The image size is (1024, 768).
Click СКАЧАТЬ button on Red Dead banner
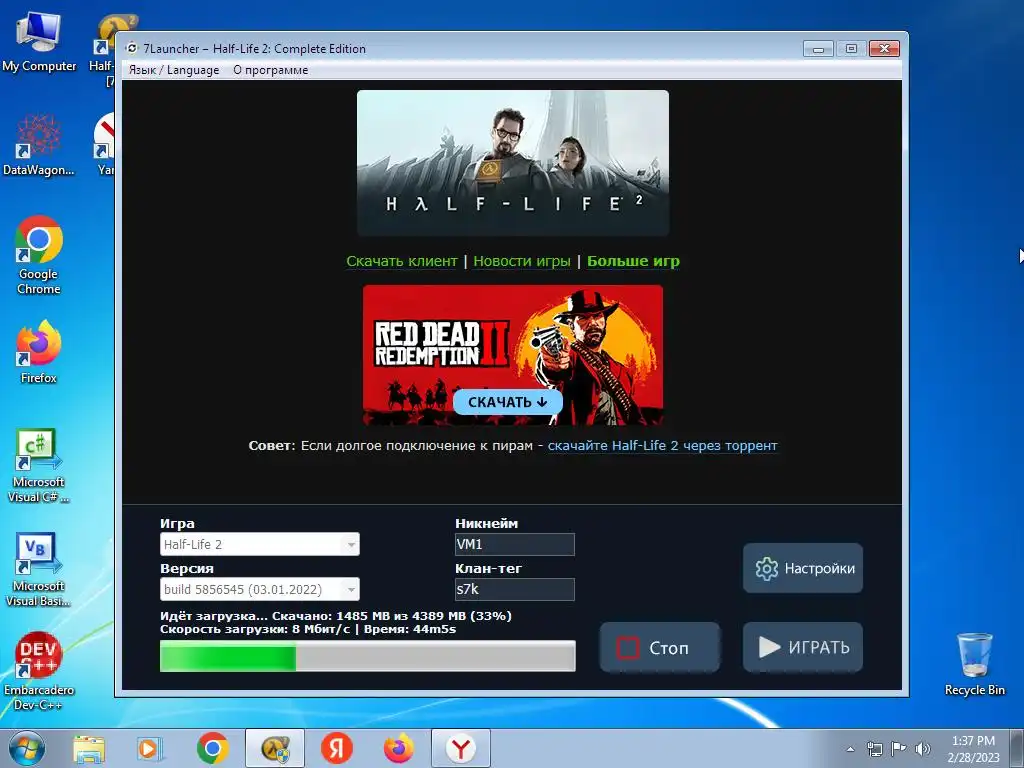click(507, 402)
